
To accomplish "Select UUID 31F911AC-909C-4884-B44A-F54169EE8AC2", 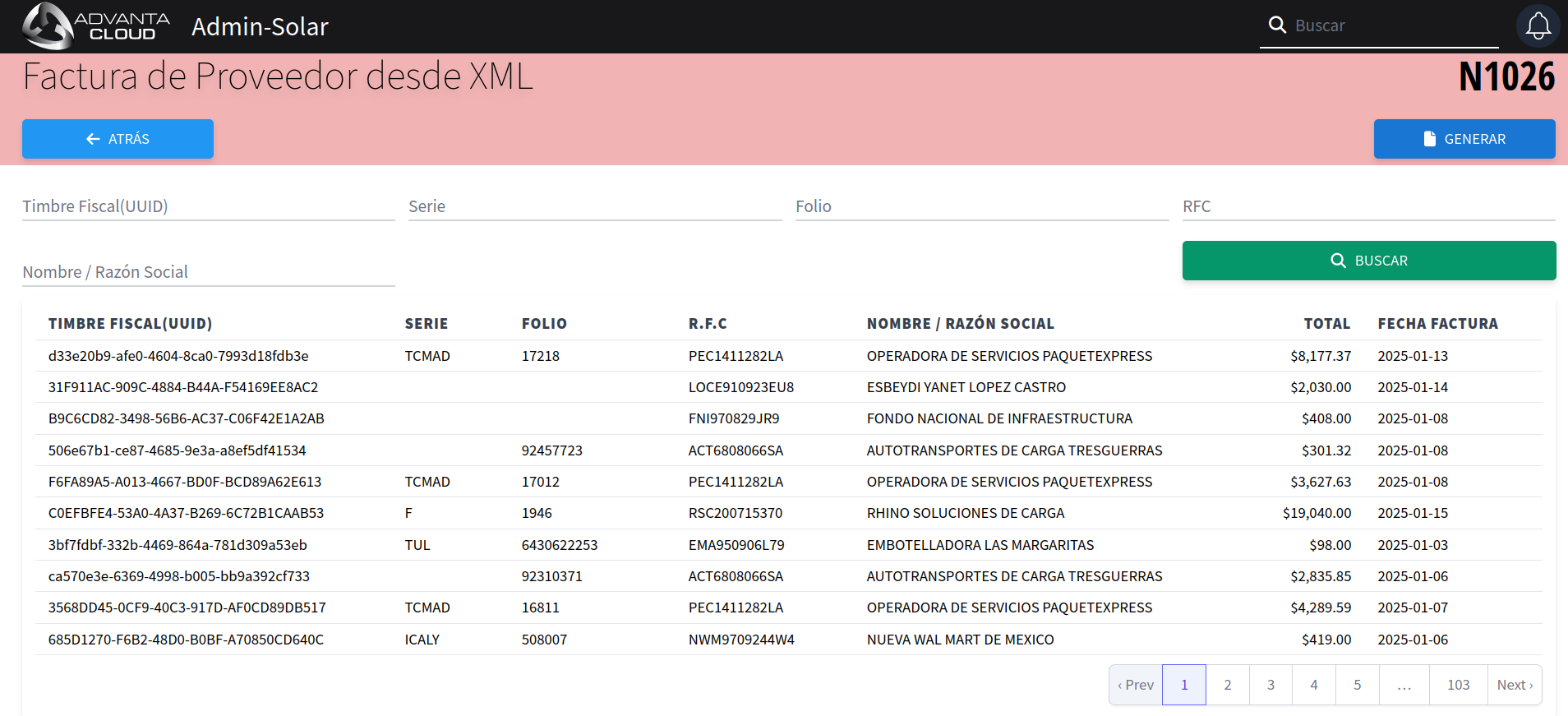I will (183, 387).
